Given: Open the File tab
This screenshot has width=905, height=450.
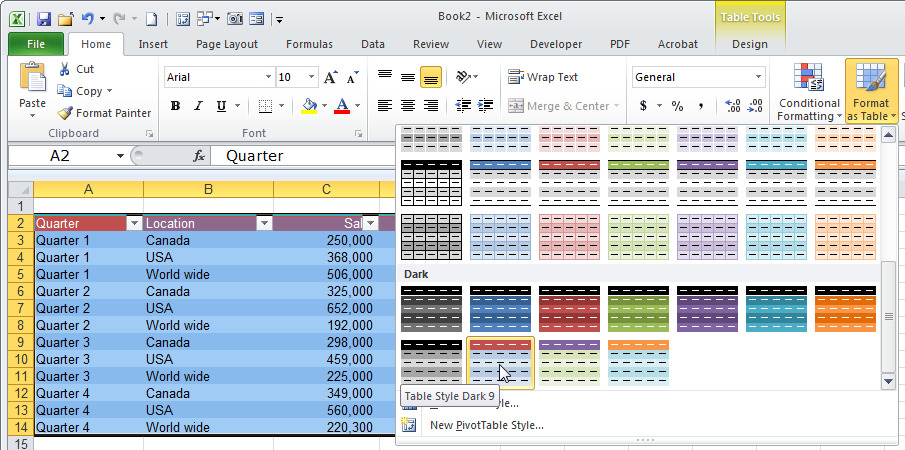Looking at the screenshot, I should coord(36,44).
